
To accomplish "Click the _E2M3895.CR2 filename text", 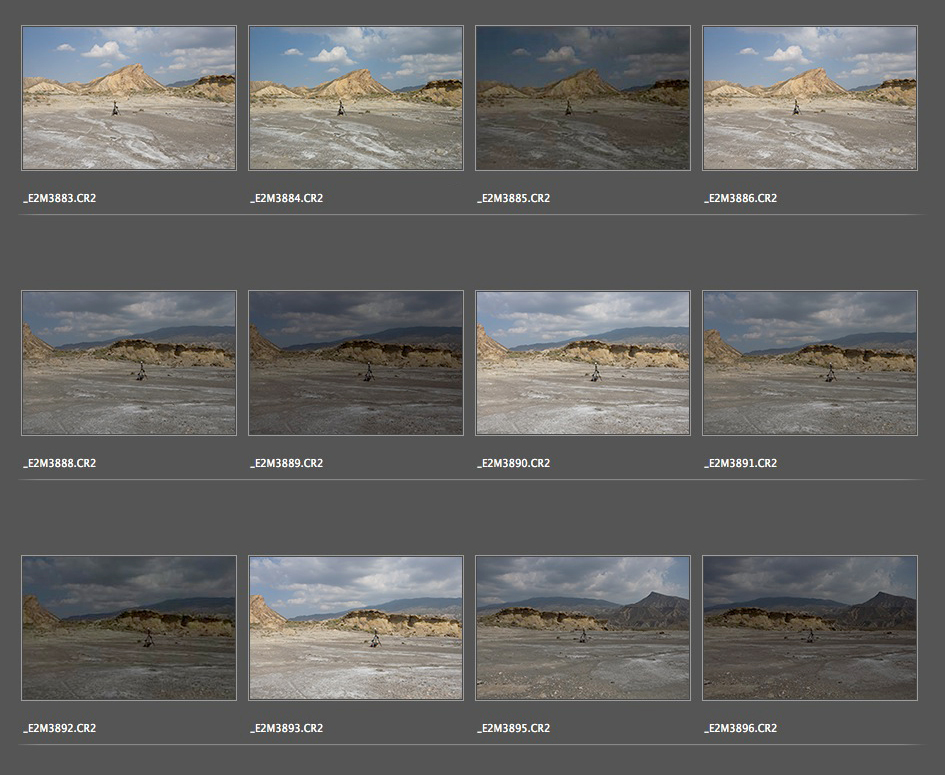I will 513,729.
